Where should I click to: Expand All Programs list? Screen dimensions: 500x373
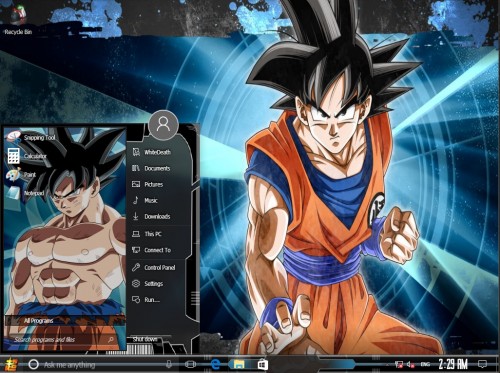(x=39, y=321)
